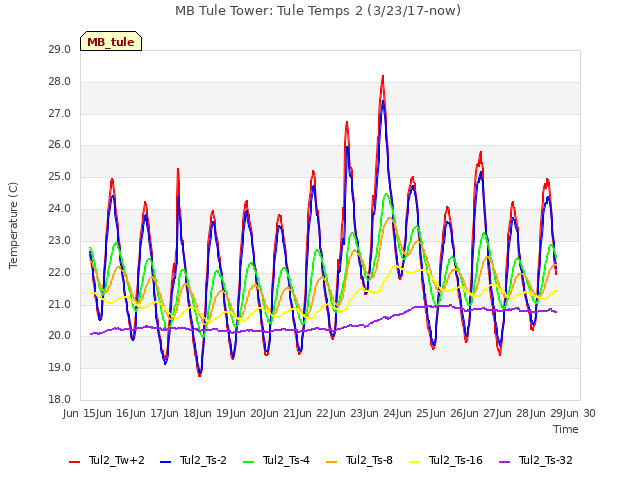Click the green Tul2_Ts-4 legend swatch
The width and height of the screenshot is (640, 480).
click(248, 461)
